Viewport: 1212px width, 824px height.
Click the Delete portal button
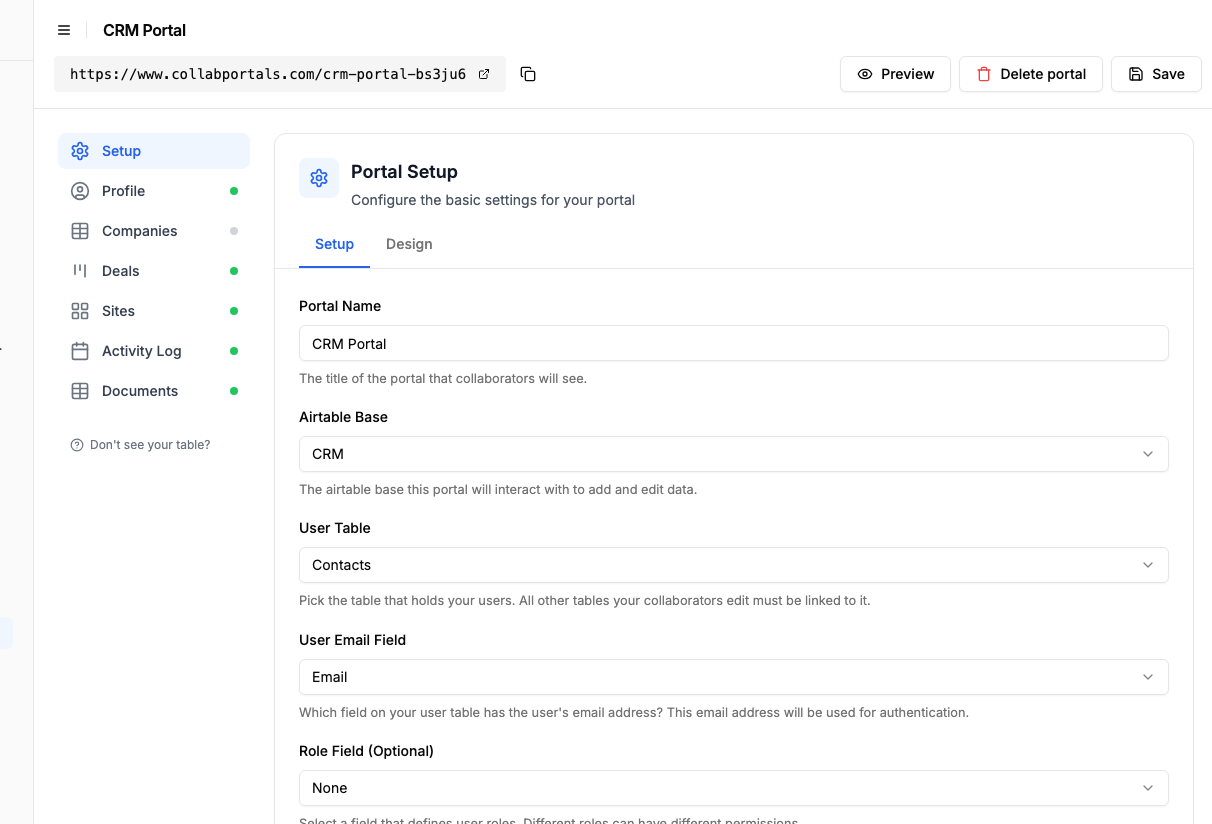click(1031, 74)
